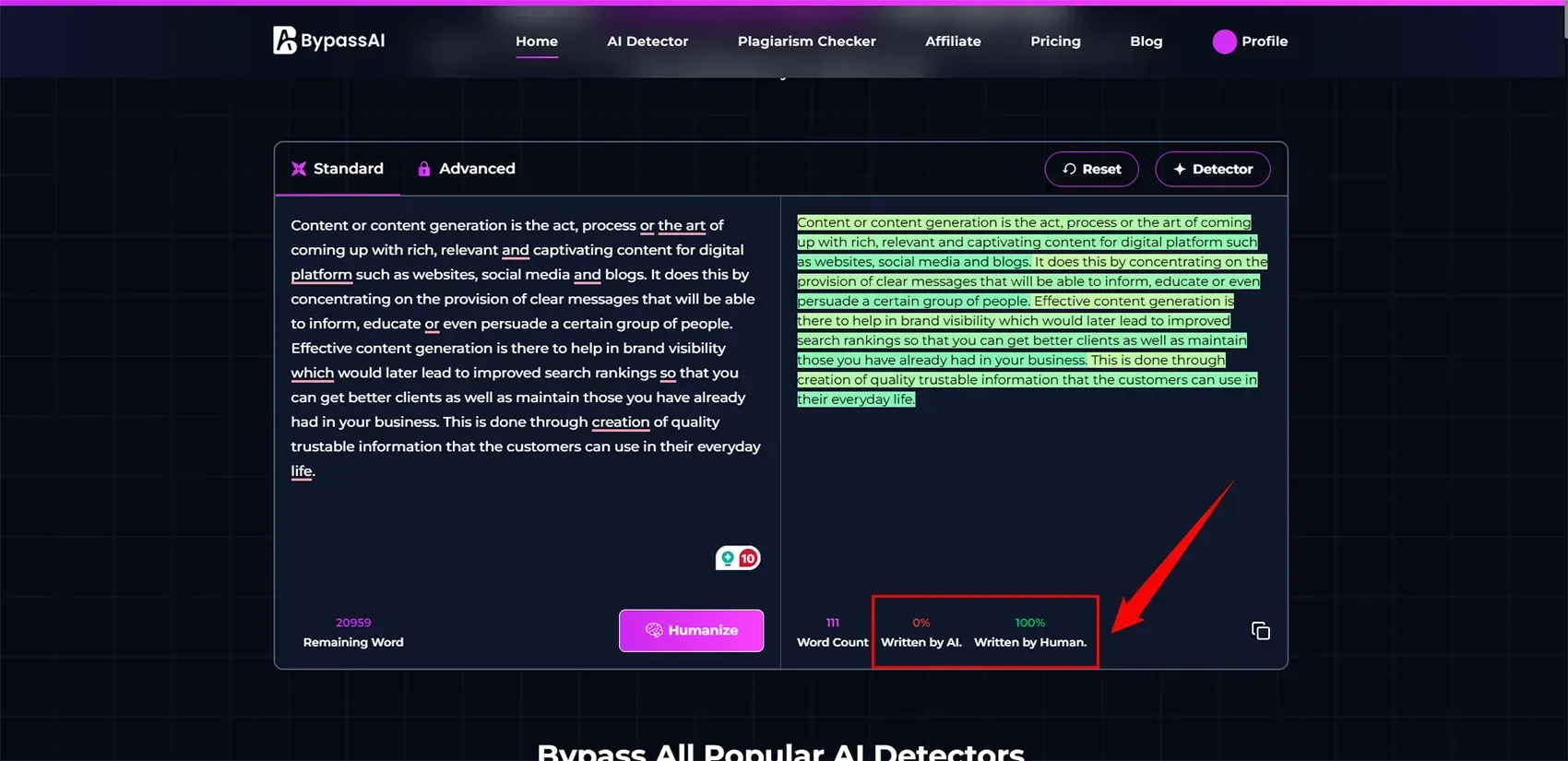Open the Profile text link
Image resolution: width=1568 pixels, height=761 pixels.
click(1265, 42)
